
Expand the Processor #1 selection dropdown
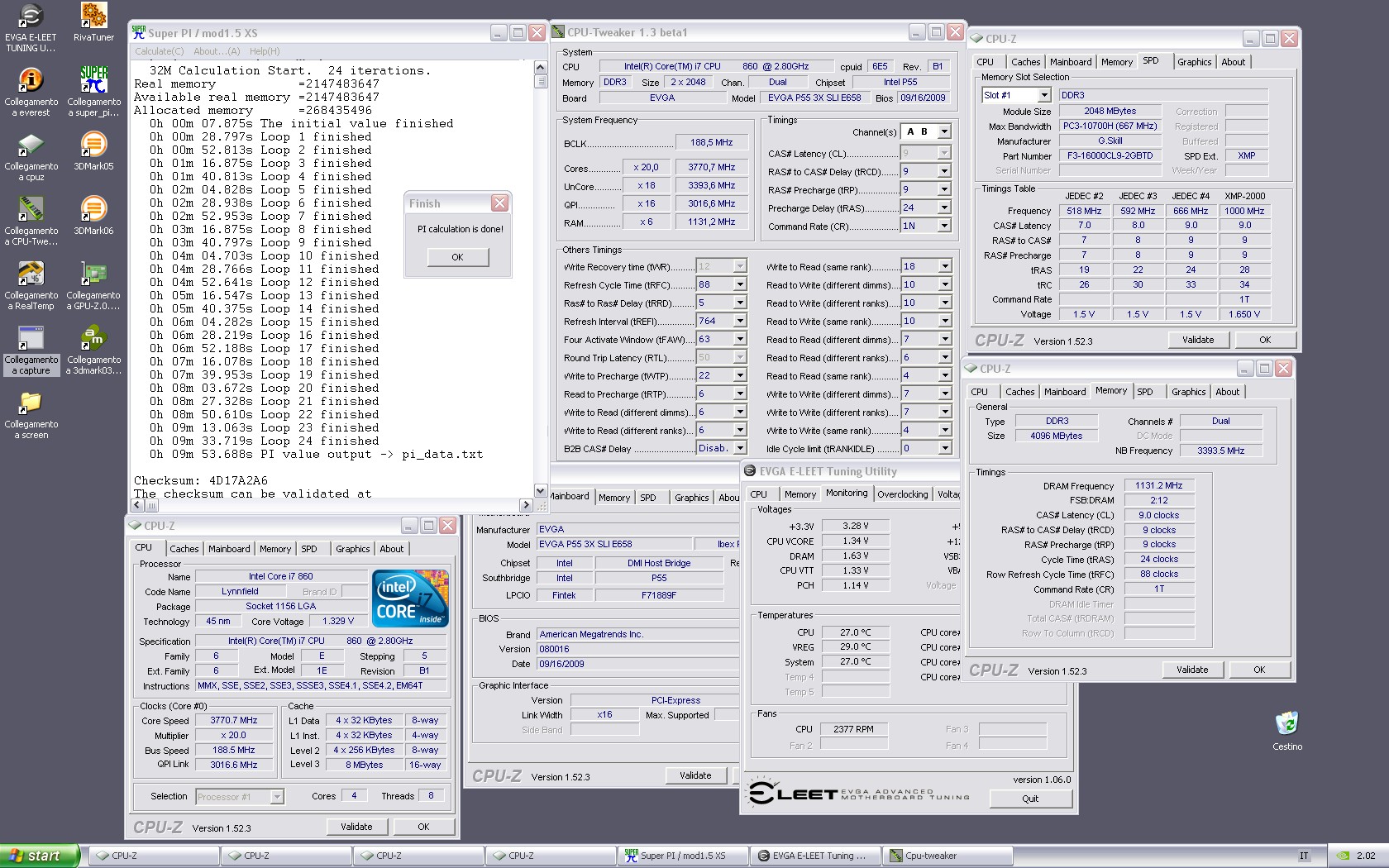pos(277,797)
